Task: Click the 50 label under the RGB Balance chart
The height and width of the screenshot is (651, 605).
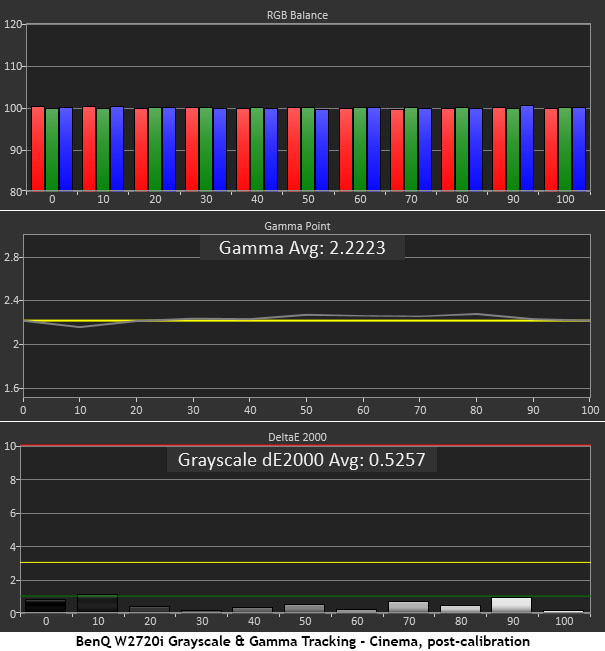Action: pos(308,199)
